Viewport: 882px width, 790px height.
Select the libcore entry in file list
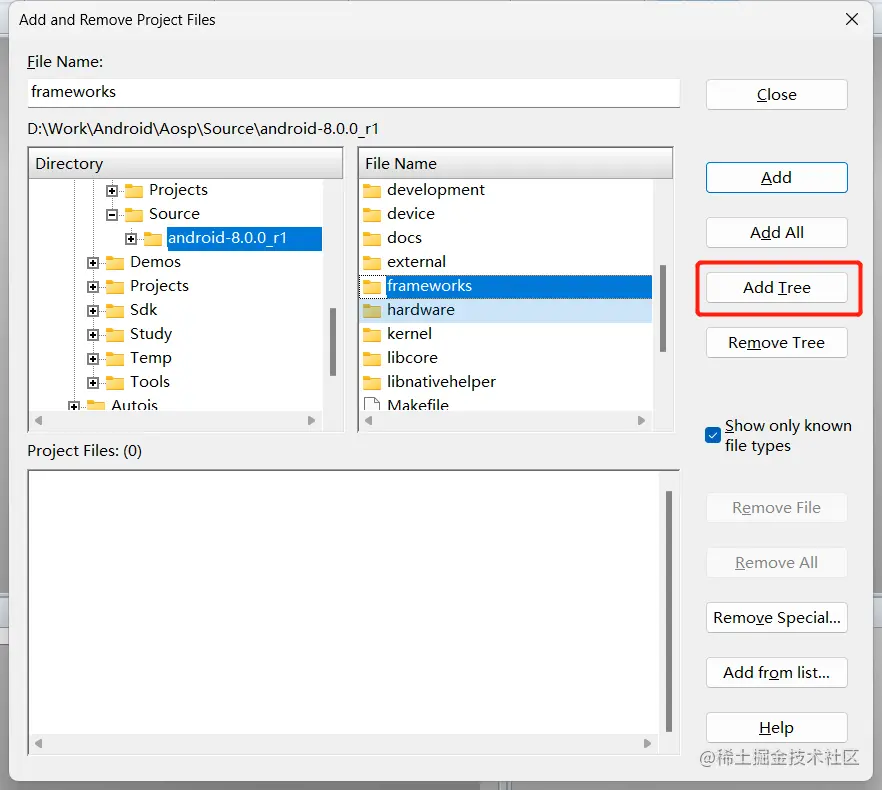[x=412, y=358]
